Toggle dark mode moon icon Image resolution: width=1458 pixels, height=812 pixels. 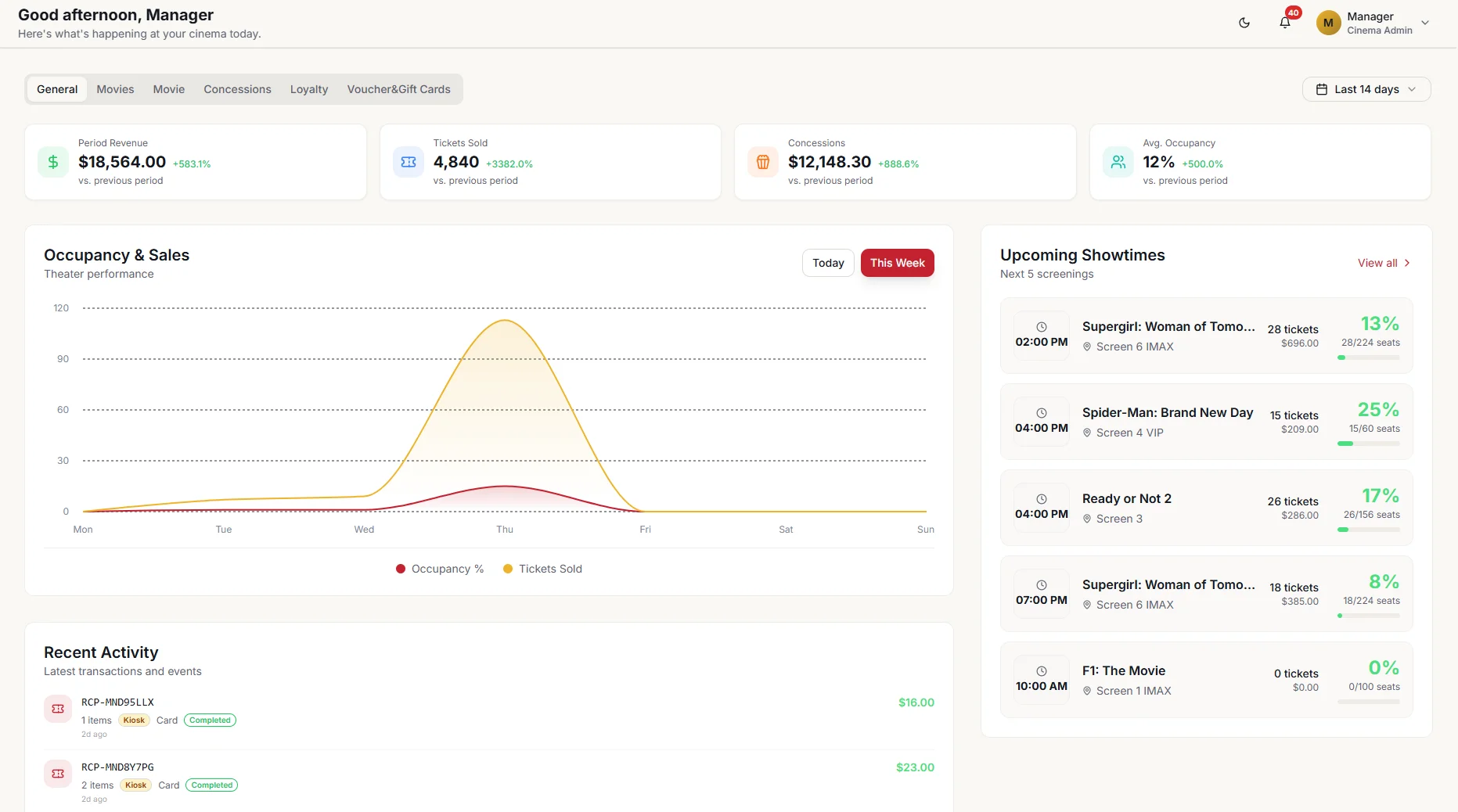1244,23
